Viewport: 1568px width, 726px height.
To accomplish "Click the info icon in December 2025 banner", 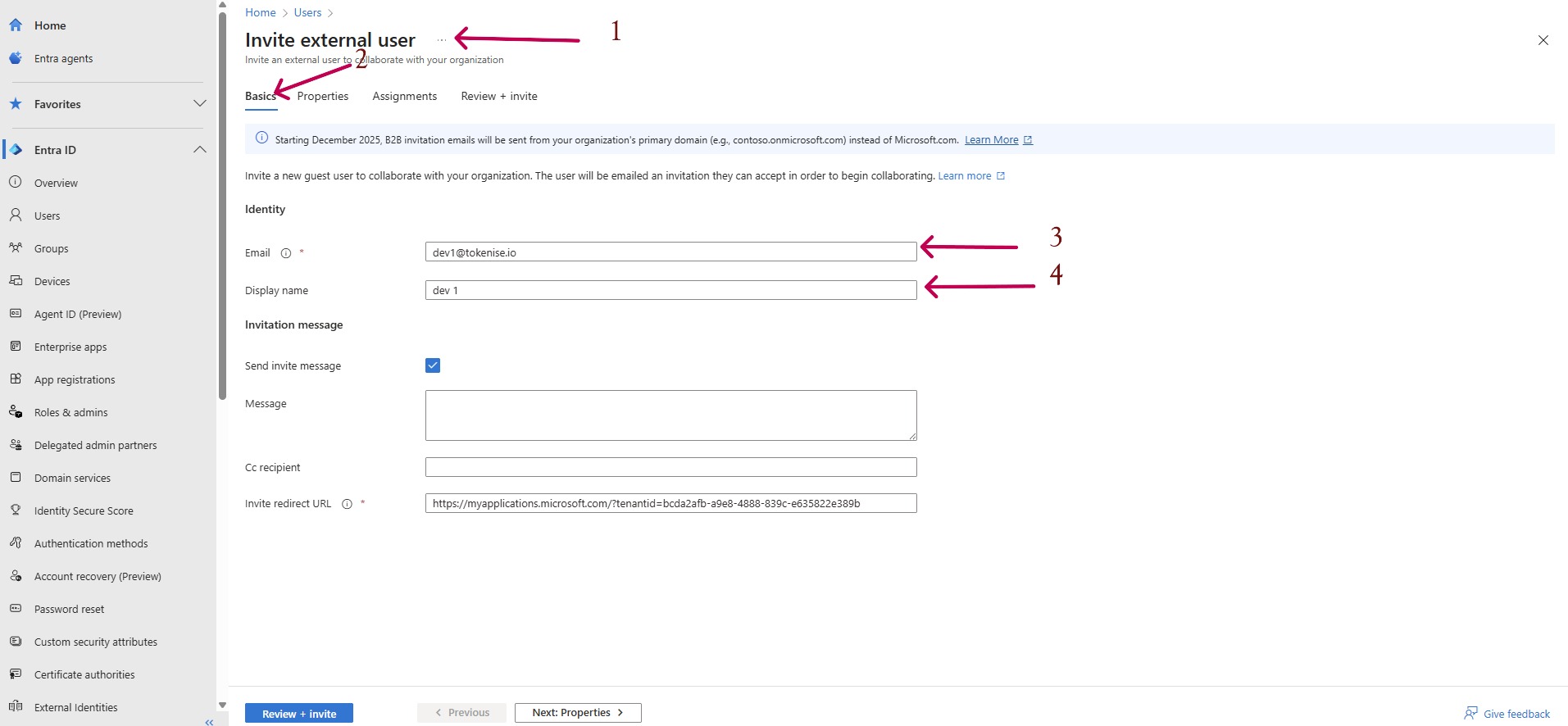I will pos(262,138).
